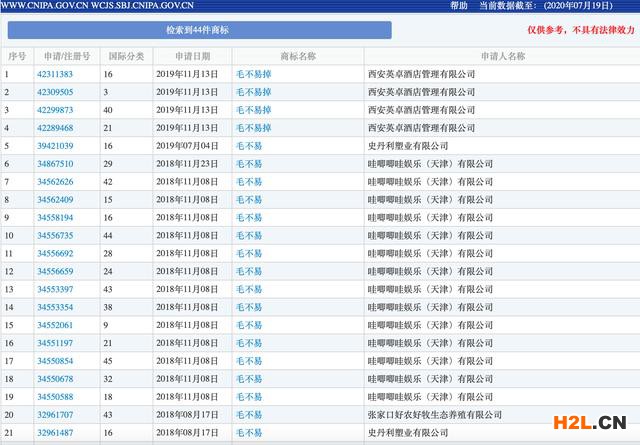The width and height of the screenshot is (640, 445).
Task: Open application number 34867510
Action: (55, 164)
